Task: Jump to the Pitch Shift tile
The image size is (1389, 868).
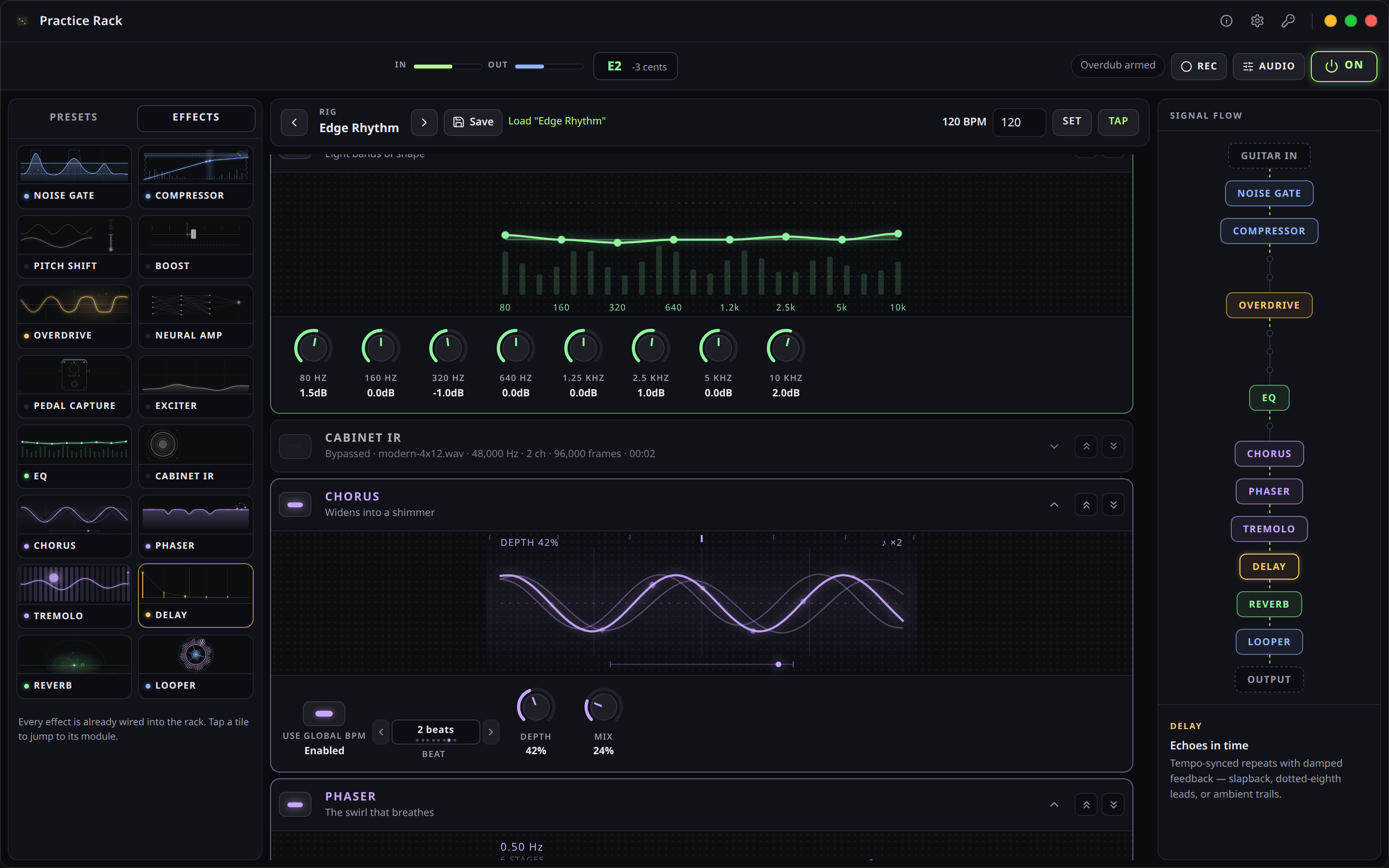Action: [x=74, y=247]
